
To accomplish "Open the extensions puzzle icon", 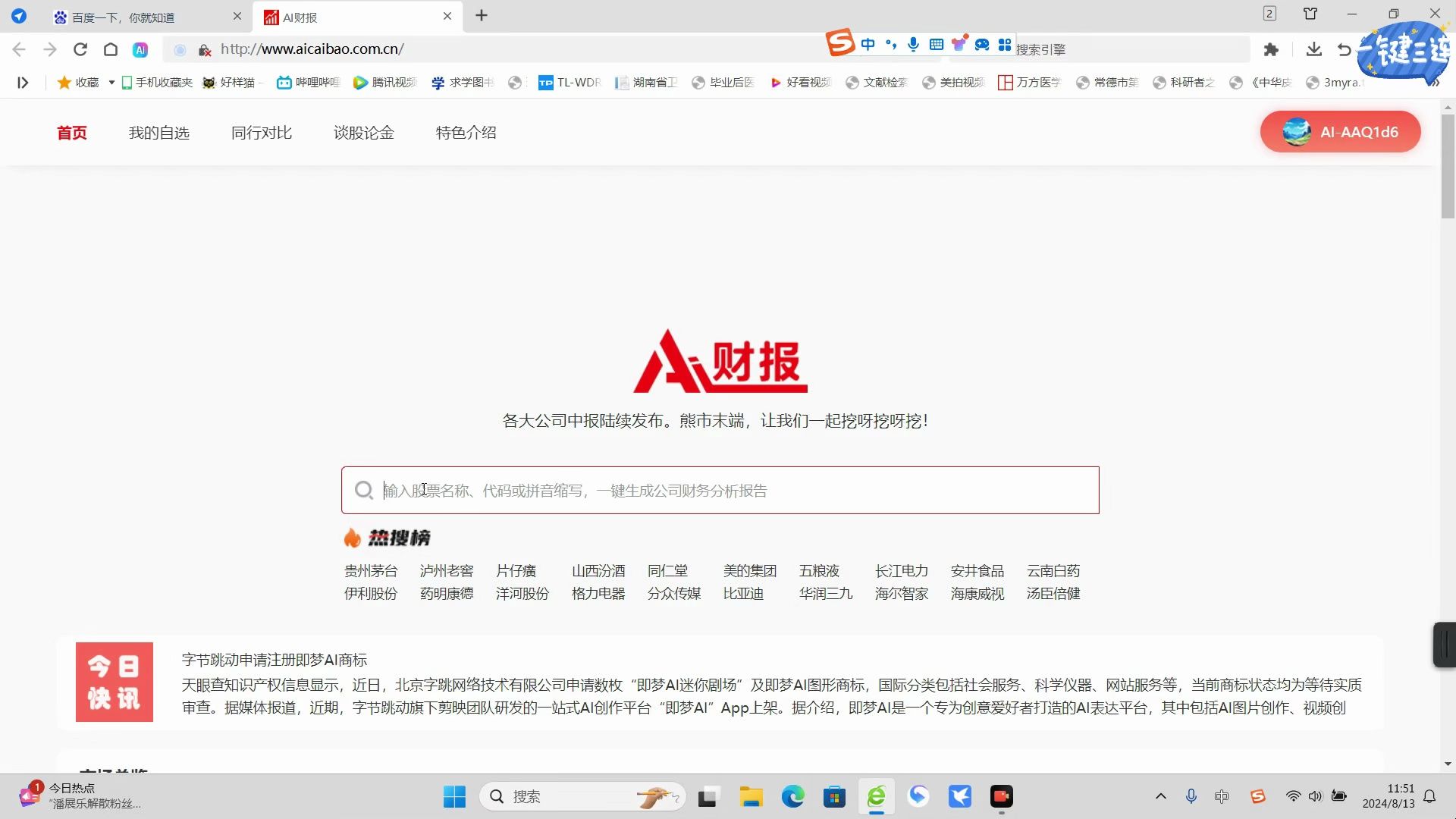I will coord(1271,49).
